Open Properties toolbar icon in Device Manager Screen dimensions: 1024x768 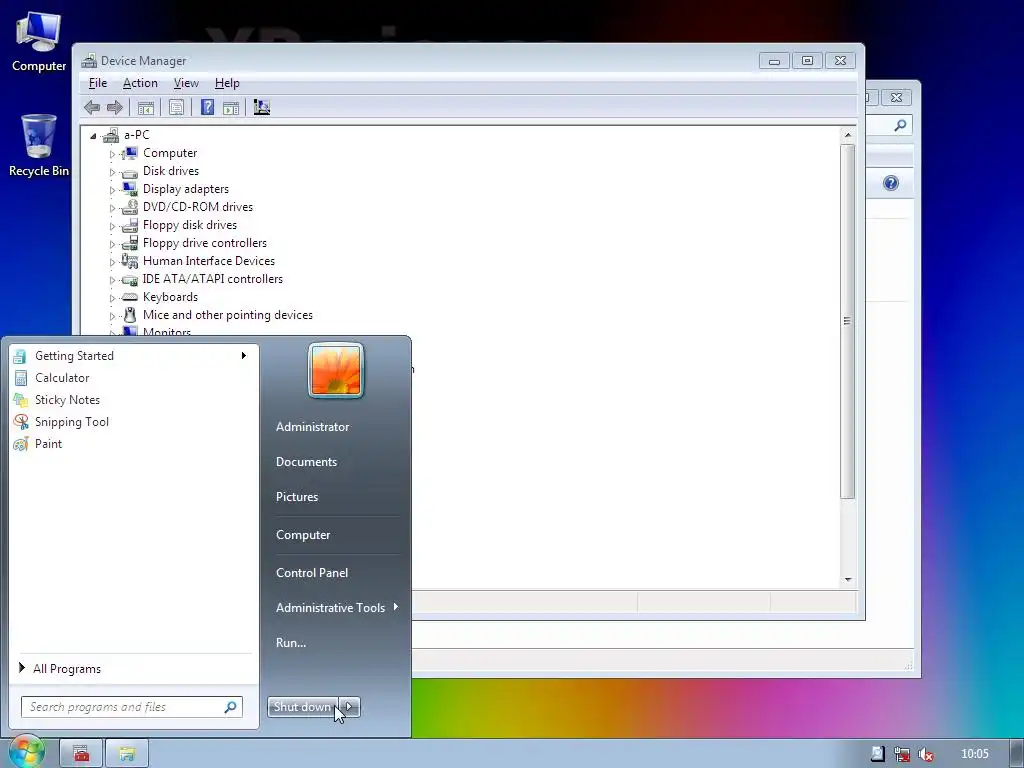176,107
